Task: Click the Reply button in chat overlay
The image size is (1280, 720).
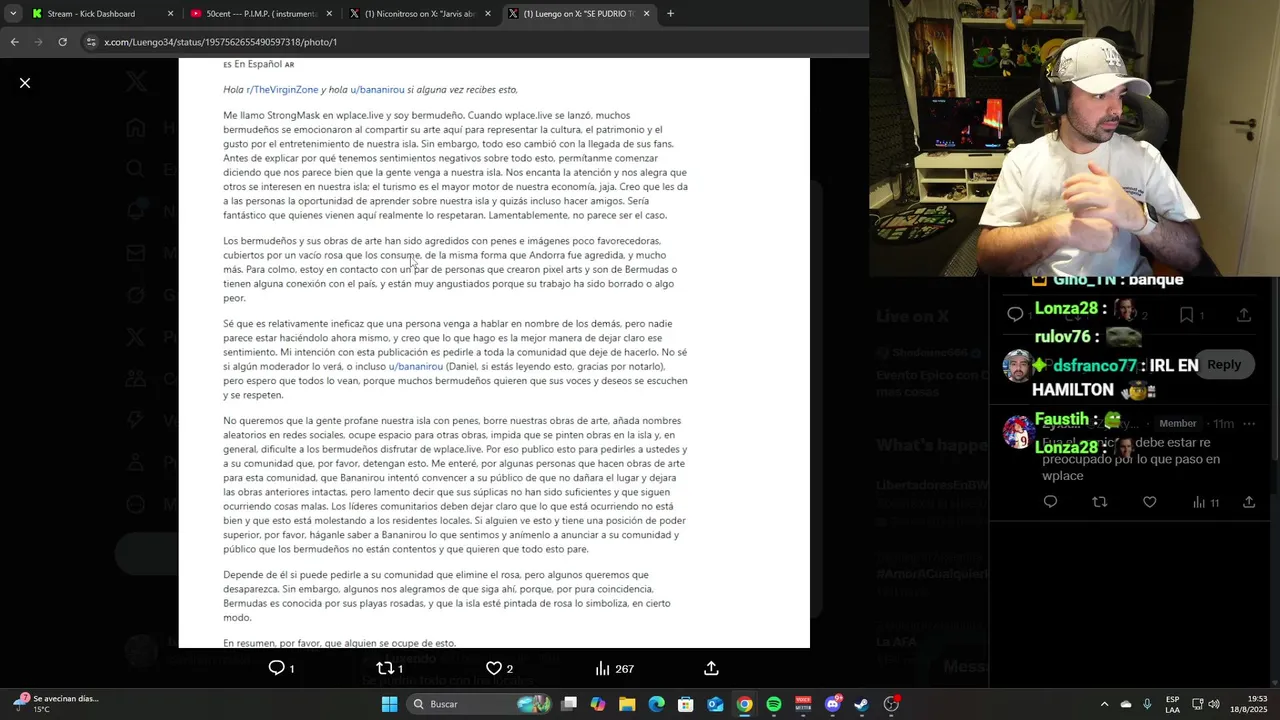Action: tap(1223, 365)
